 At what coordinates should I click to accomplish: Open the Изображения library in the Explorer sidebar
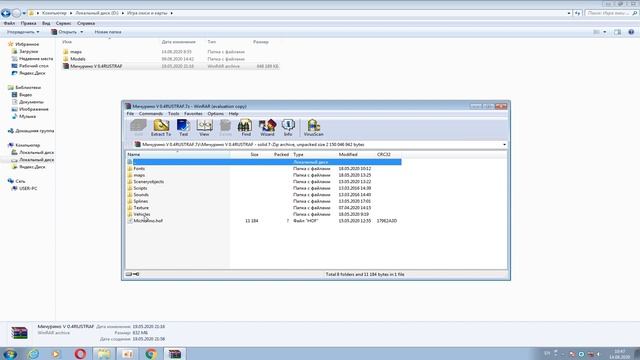33,109
